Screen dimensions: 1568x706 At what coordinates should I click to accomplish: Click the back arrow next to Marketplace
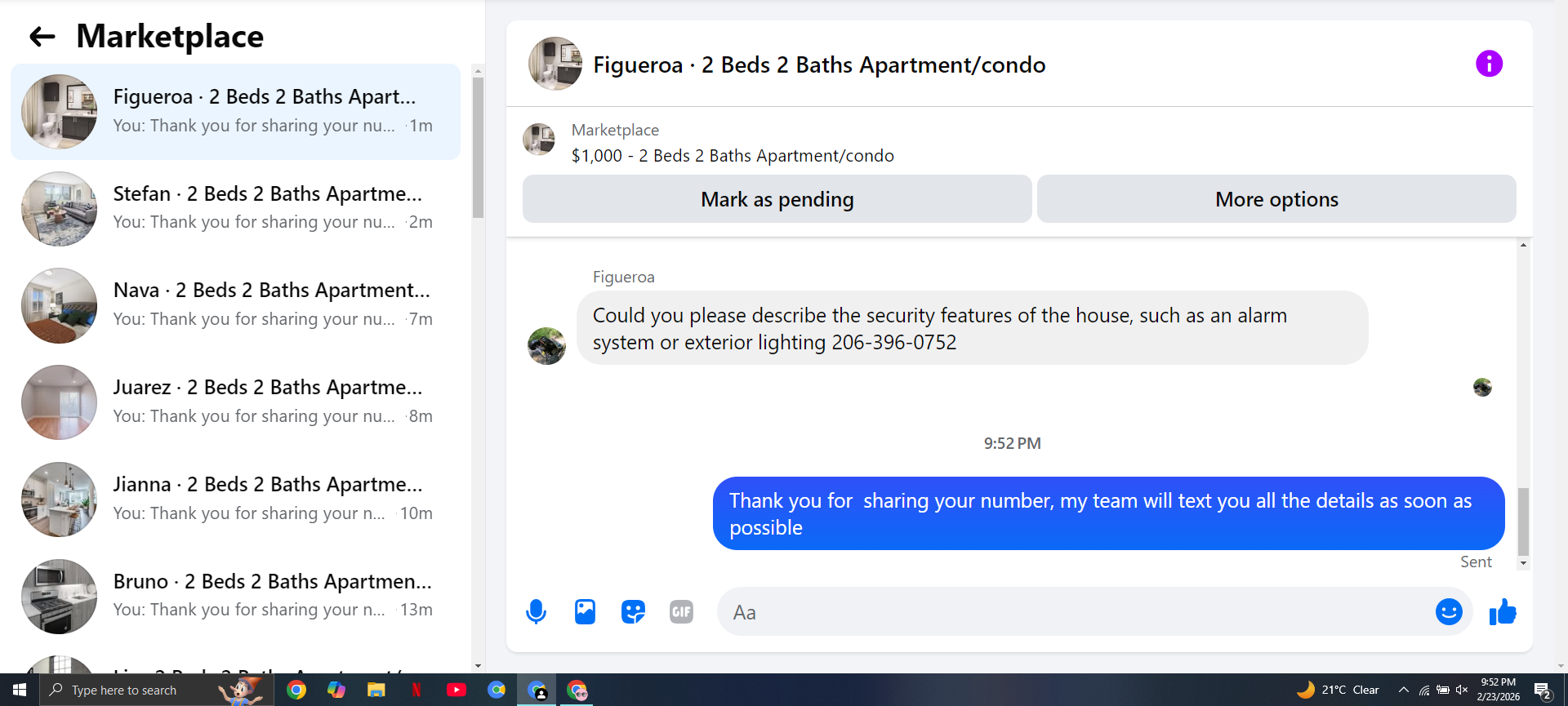[x=42, y=37]
